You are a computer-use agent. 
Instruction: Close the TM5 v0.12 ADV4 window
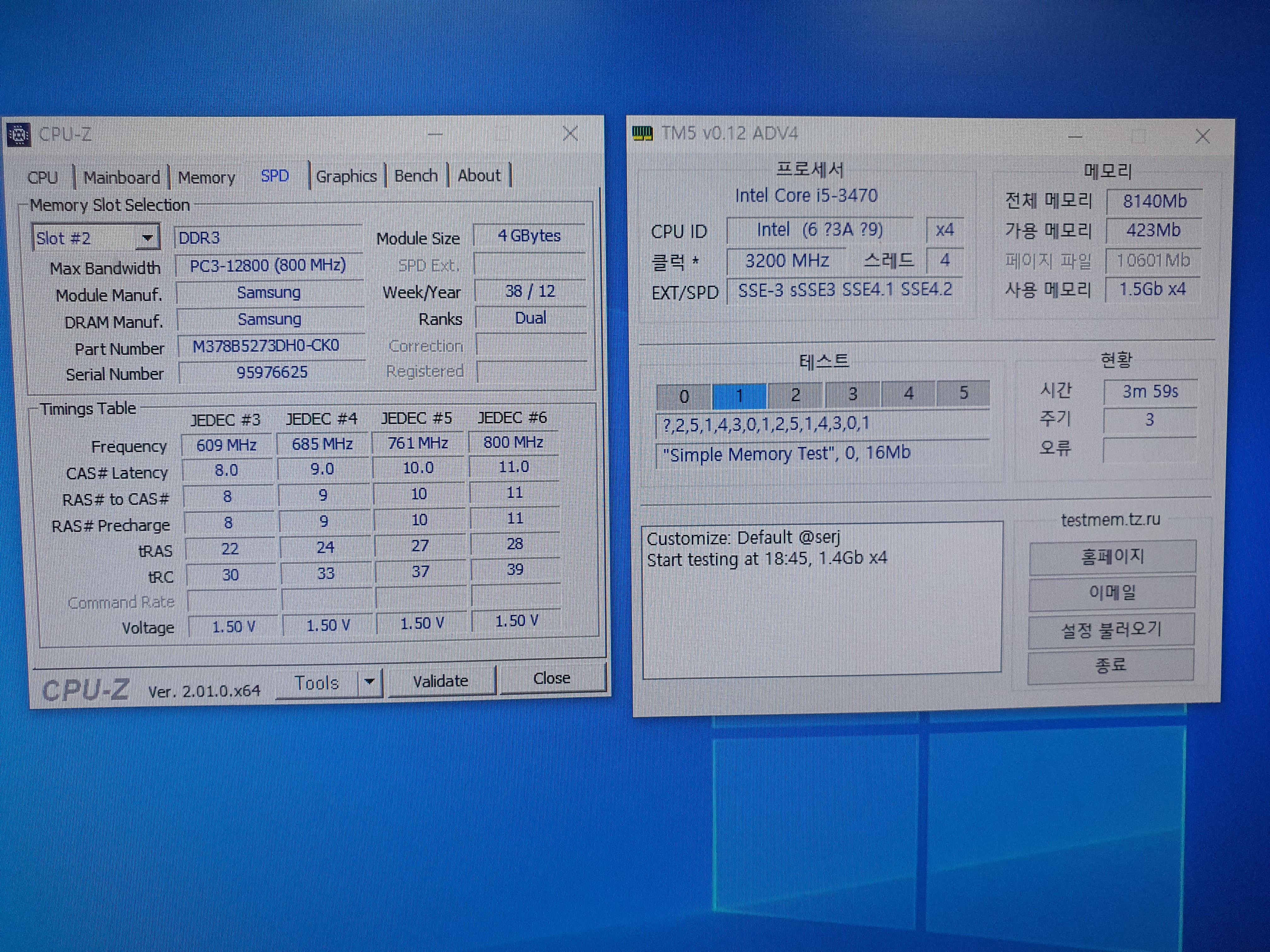click(1202, 137)
